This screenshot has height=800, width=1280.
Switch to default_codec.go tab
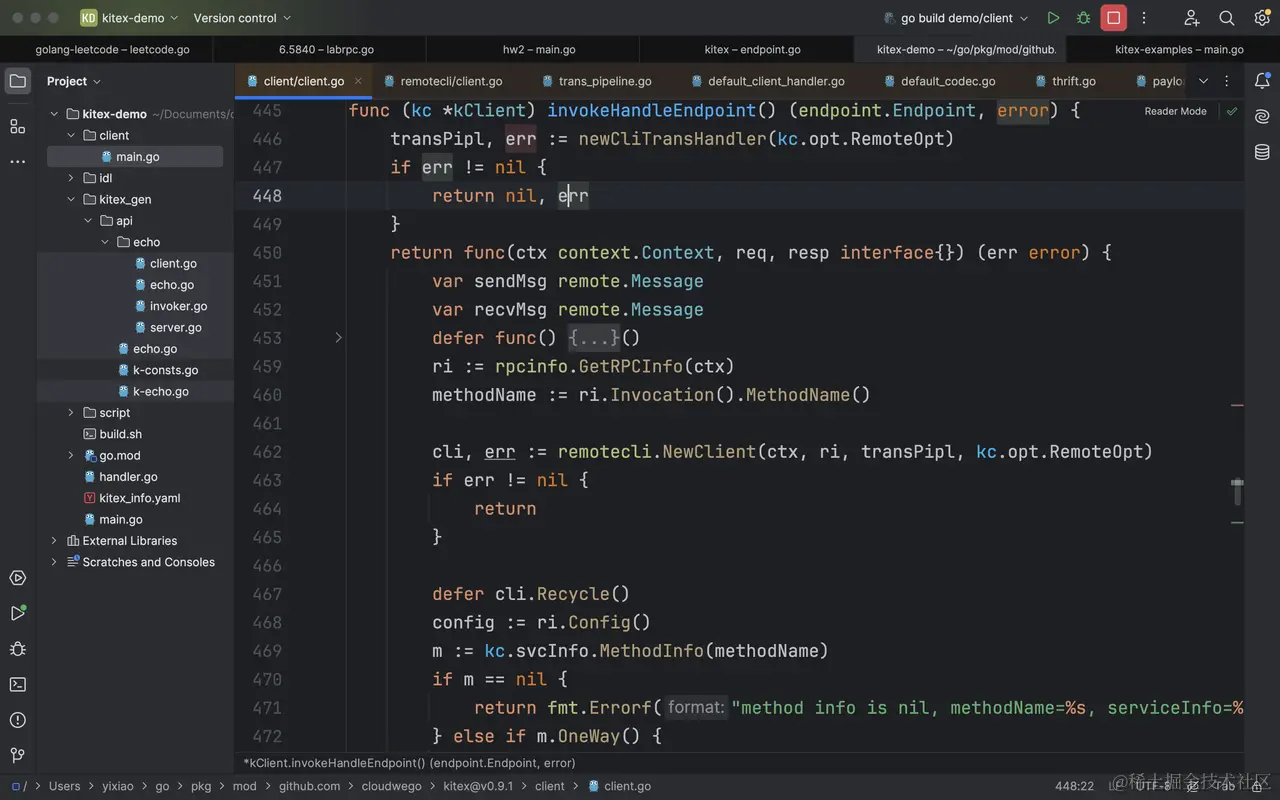(x=940, y=81)
